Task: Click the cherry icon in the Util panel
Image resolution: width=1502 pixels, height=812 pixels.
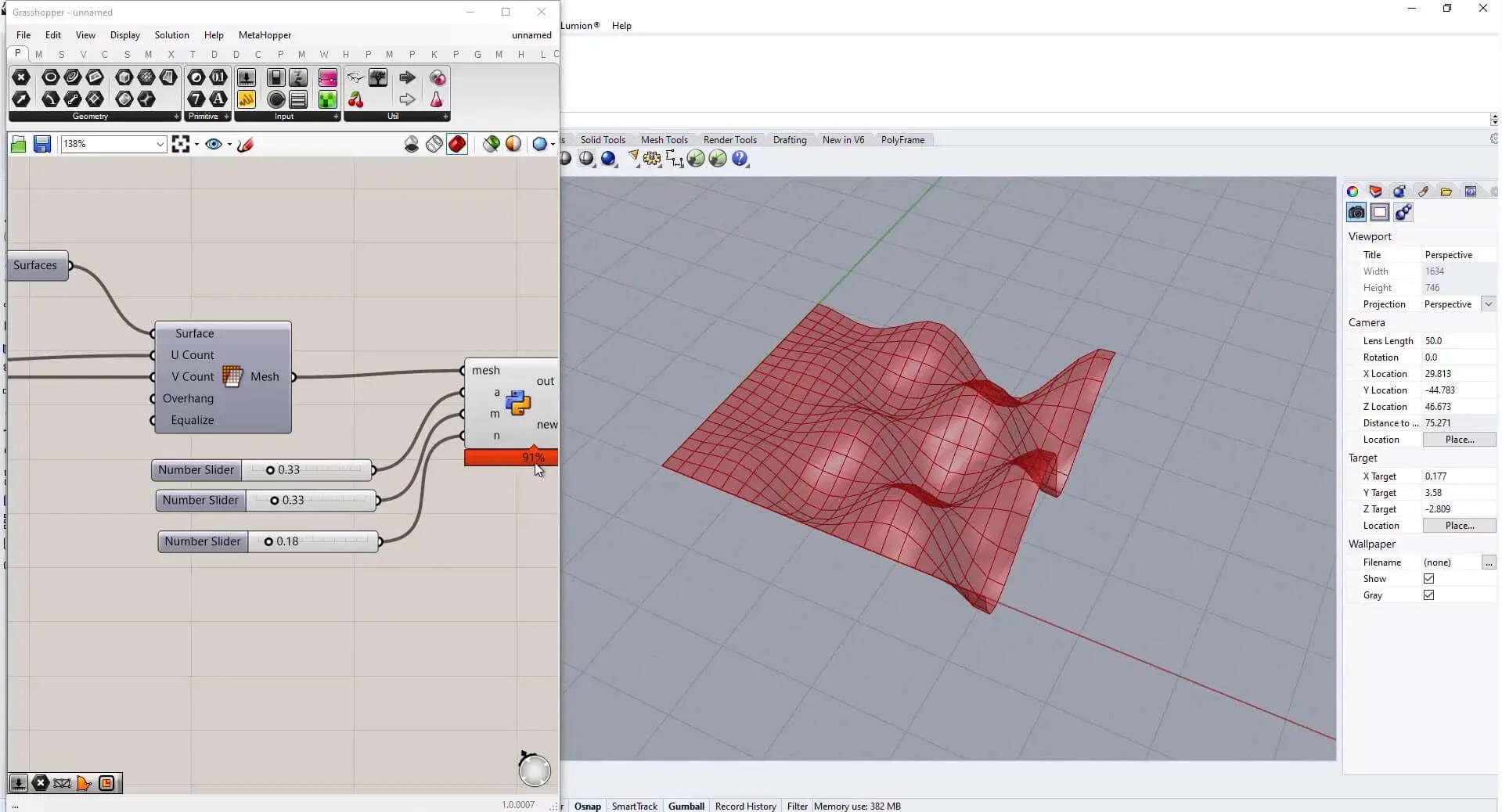Action: click(x=356, y=99)
